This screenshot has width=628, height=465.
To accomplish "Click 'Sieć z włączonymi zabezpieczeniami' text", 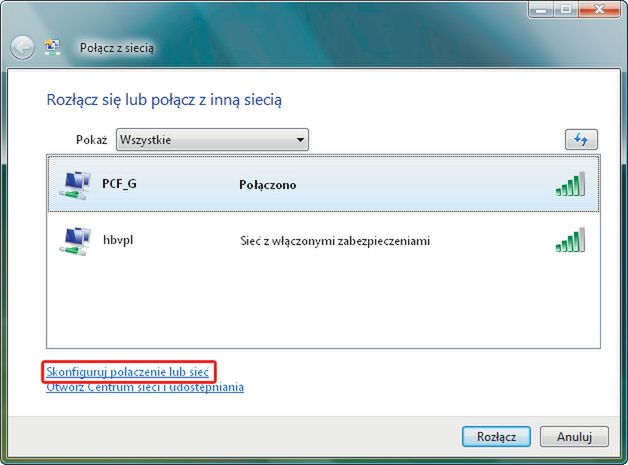I will click(335, 241).
